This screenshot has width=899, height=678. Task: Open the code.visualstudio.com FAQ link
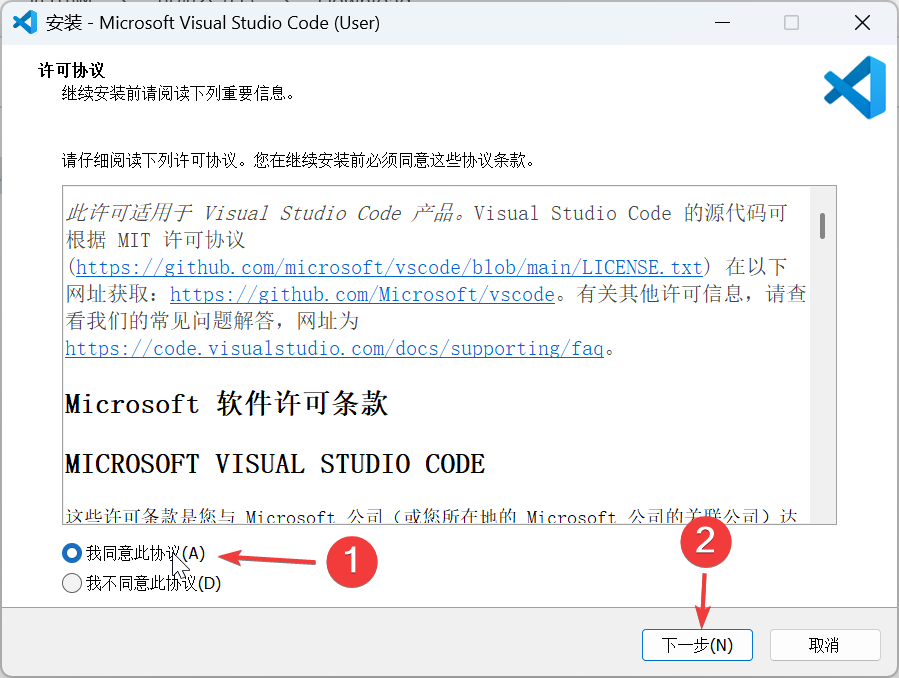(334, 348)
